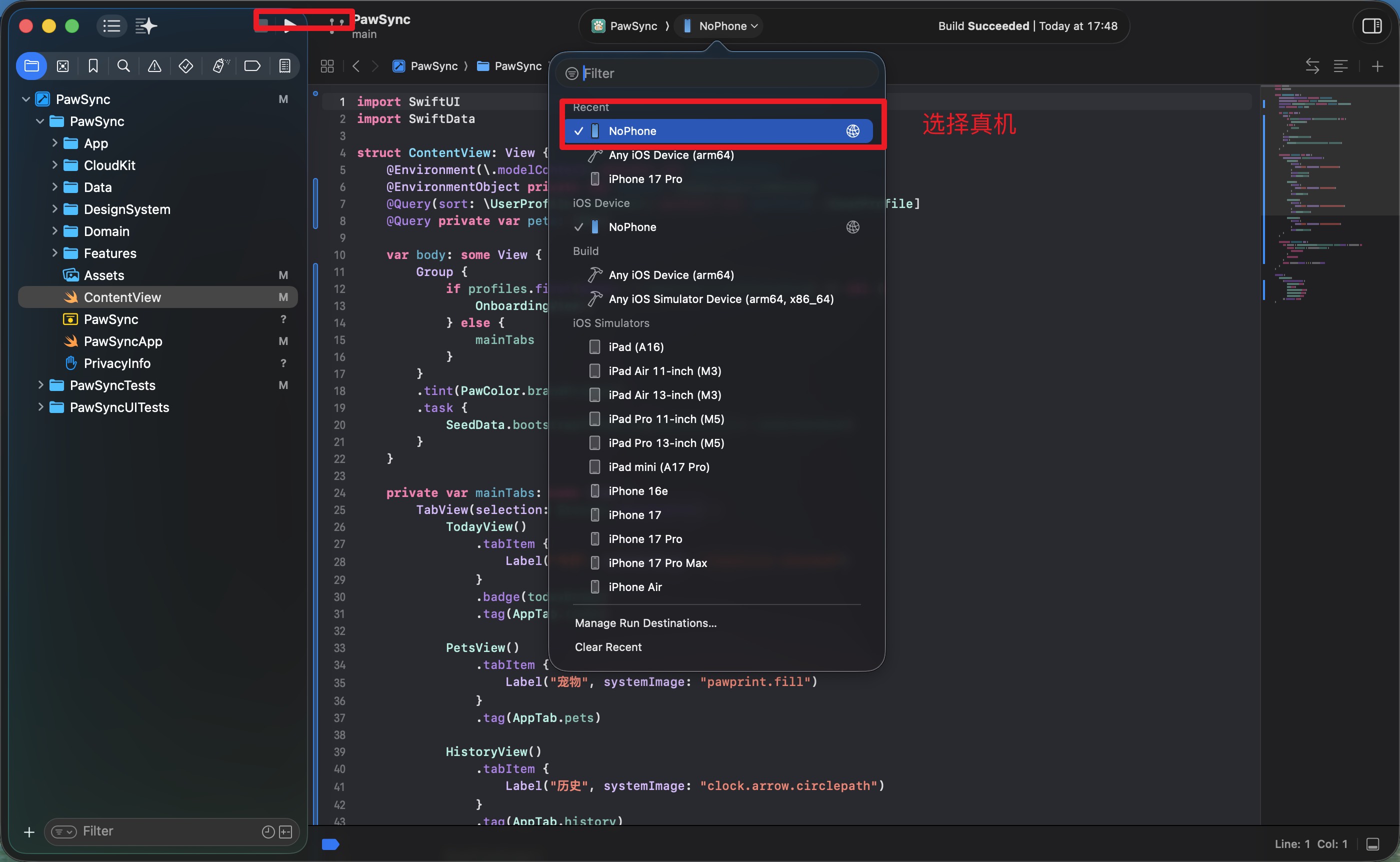
Task: Open the Report navigator tab
Action: [284, 66]
